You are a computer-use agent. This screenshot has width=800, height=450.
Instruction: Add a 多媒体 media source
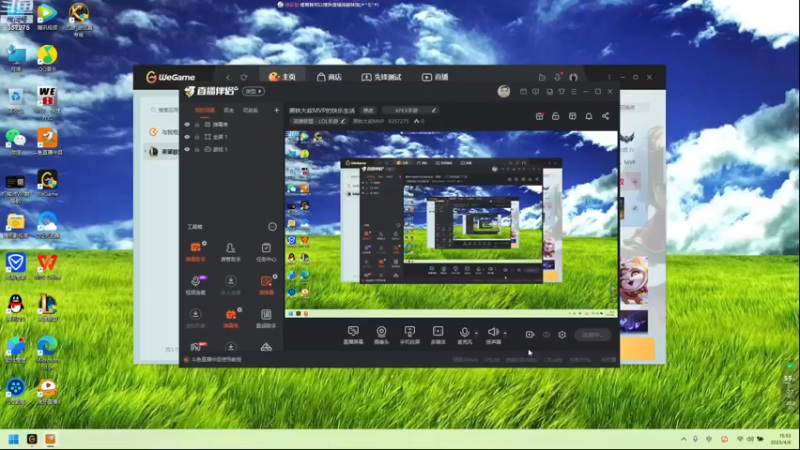(438, 335)
